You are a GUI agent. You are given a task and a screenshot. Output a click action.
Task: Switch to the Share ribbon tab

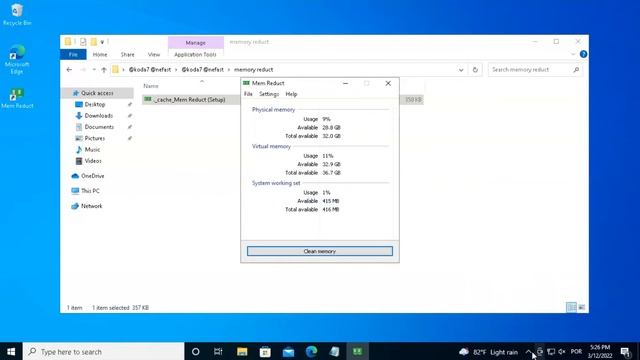tap(127, 54)
